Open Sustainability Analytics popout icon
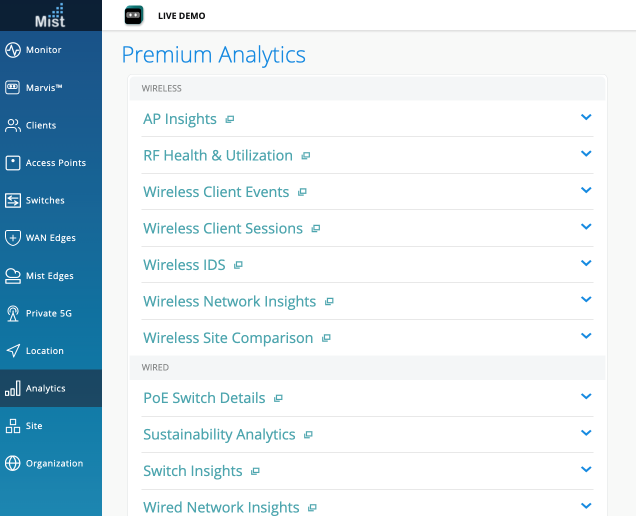The image size is (636, 516). pos(308,435)
